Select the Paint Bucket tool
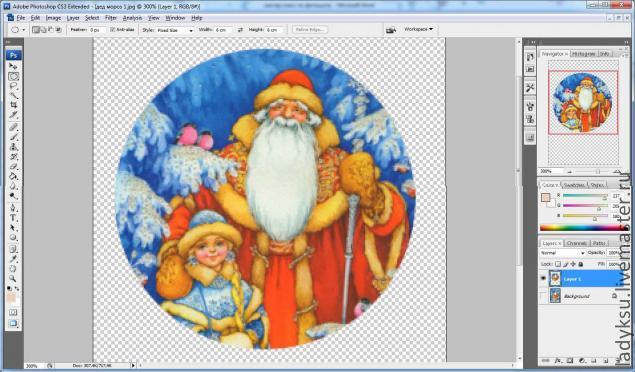This screenshot has width=635, height=372. 13,176
